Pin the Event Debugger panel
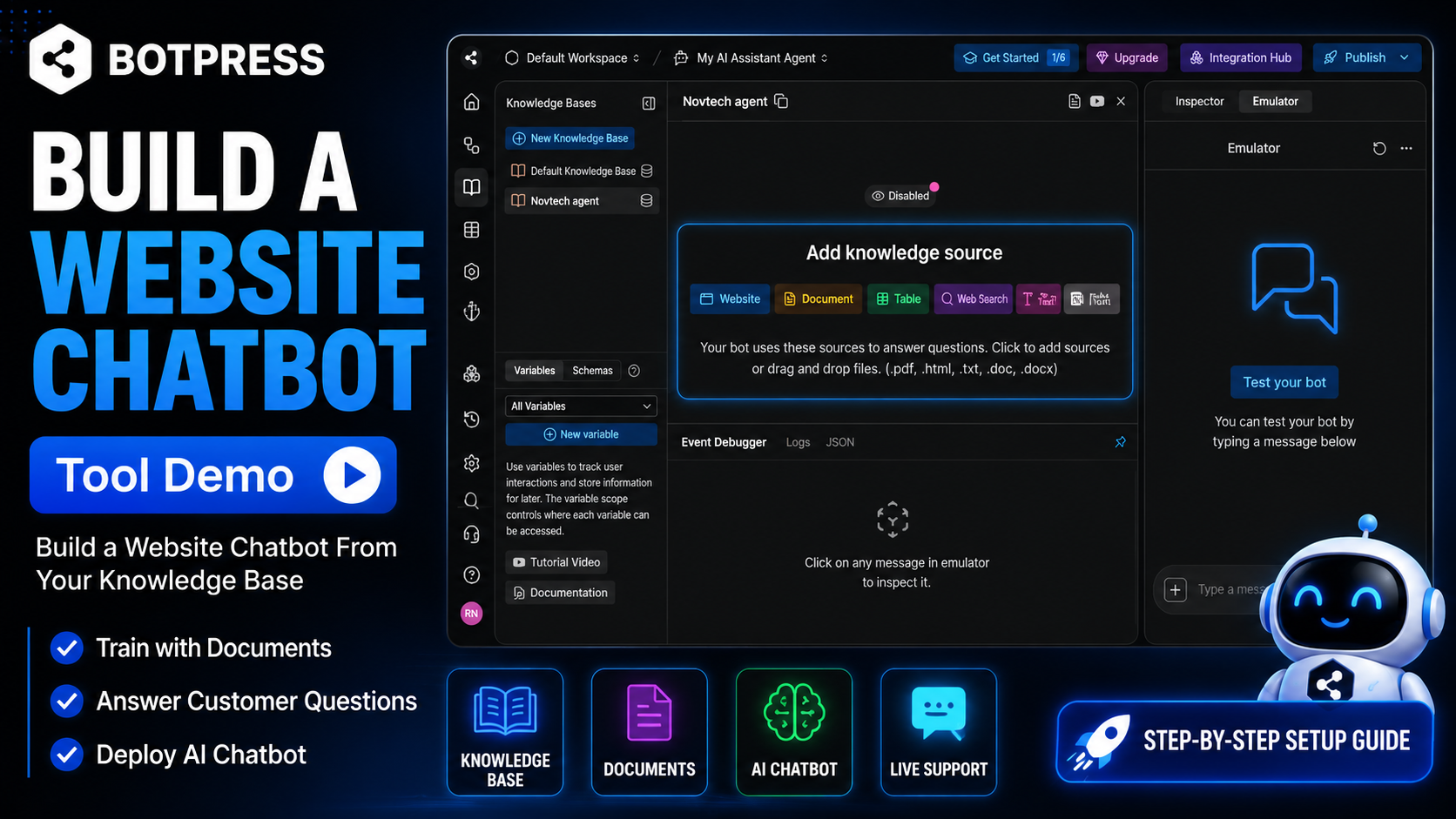Viewport: 1456px width, 819px height. (1121, 442)
